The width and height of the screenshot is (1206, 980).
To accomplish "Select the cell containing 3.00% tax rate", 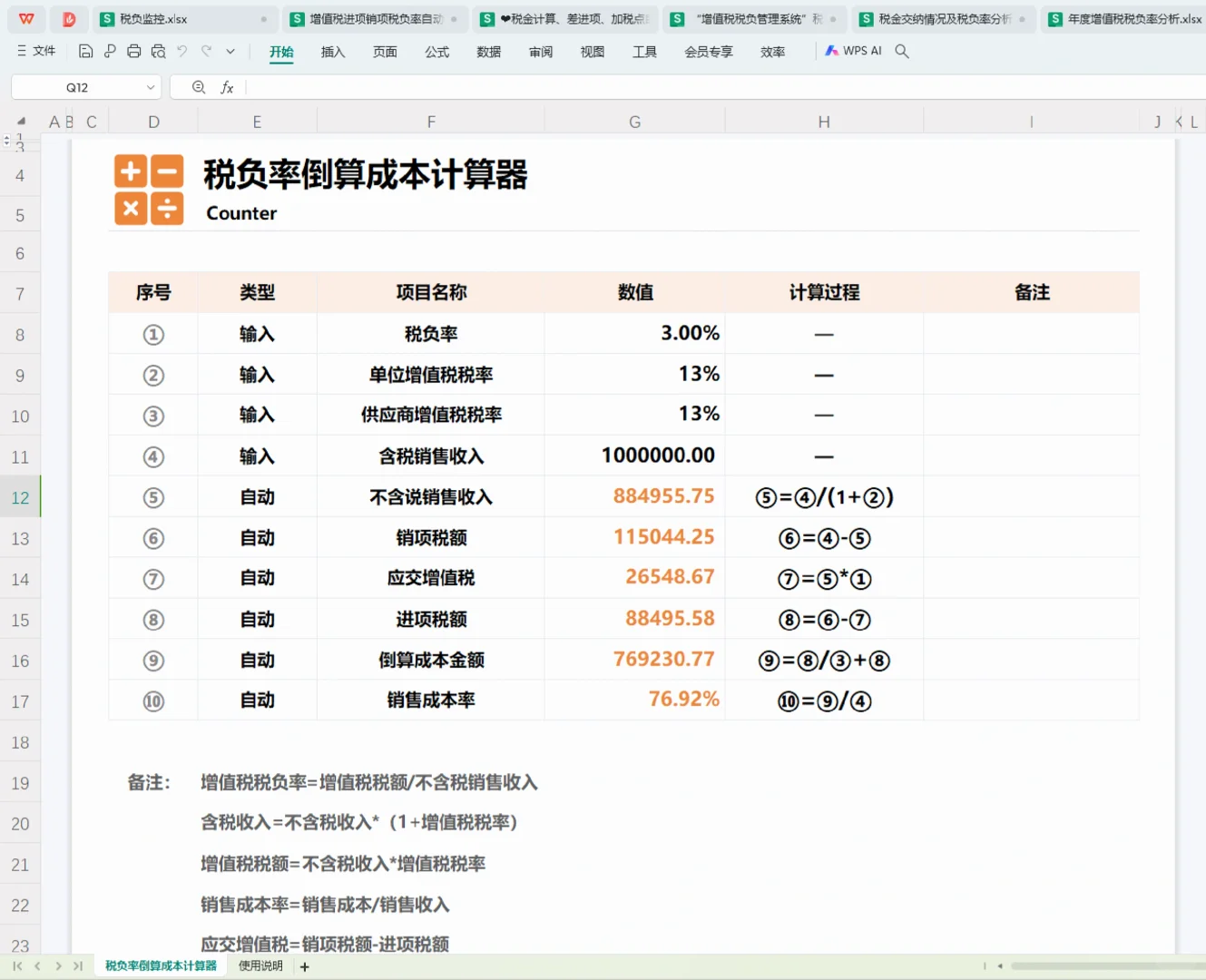I will (x=634, y=333).
